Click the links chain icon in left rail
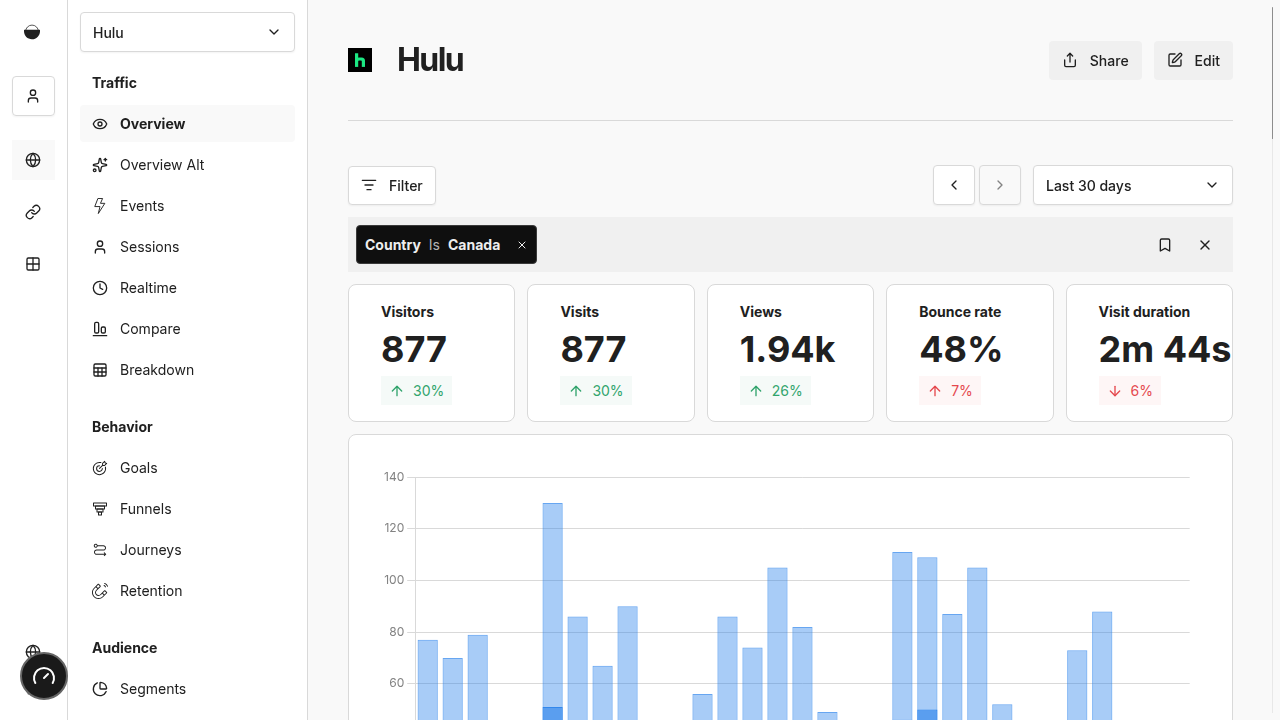The image size is (1280, 720). click(x=33, y=212)
